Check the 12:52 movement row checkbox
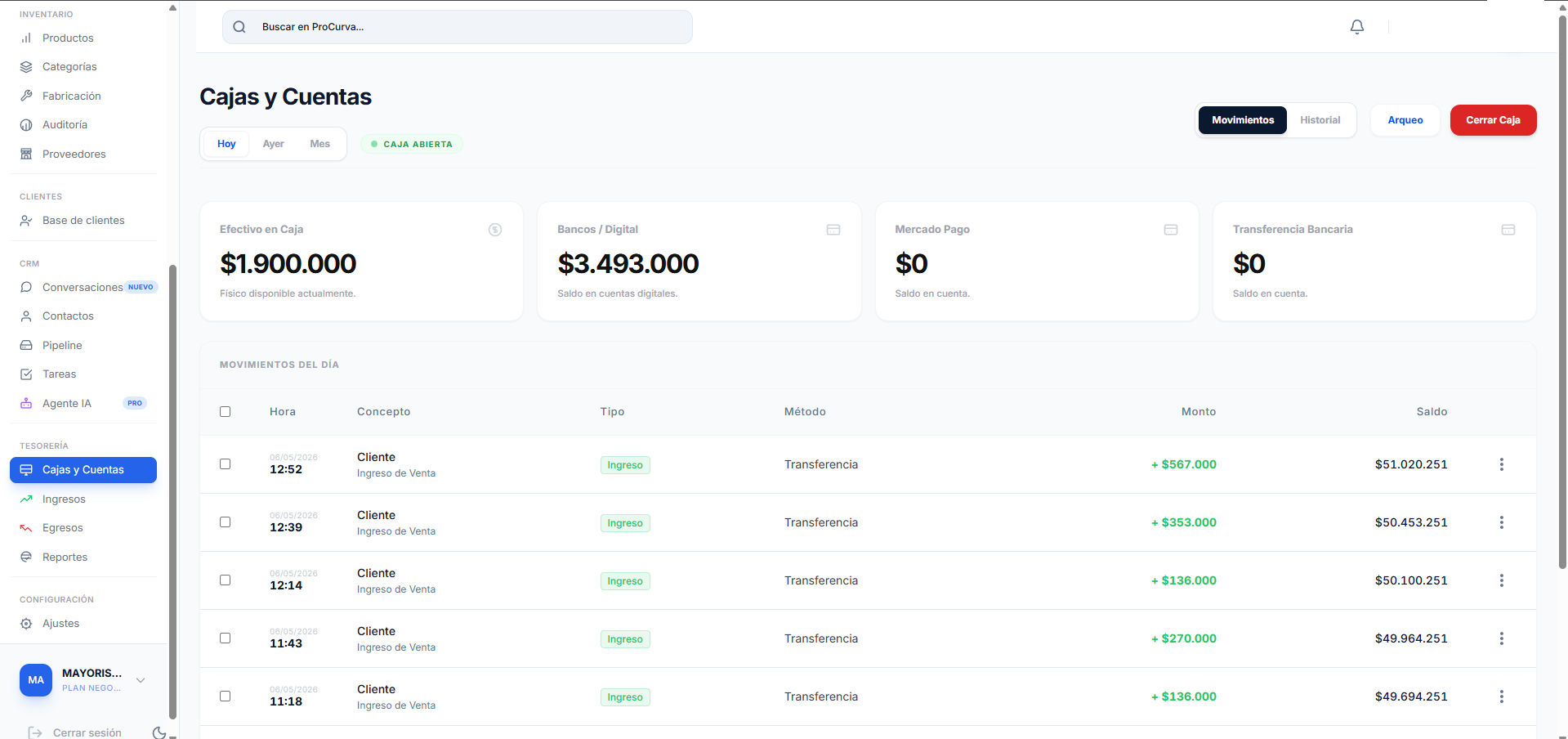The height and width of the screenshot is (739, 1568). (226, 464)
